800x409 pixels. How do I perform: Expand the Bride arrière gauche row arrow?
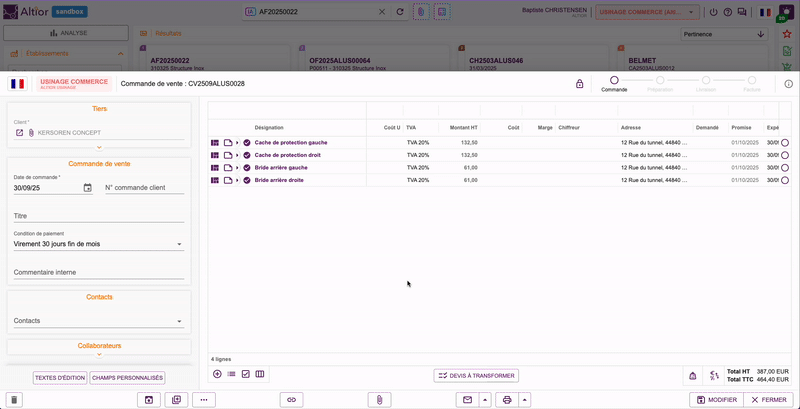237,168
